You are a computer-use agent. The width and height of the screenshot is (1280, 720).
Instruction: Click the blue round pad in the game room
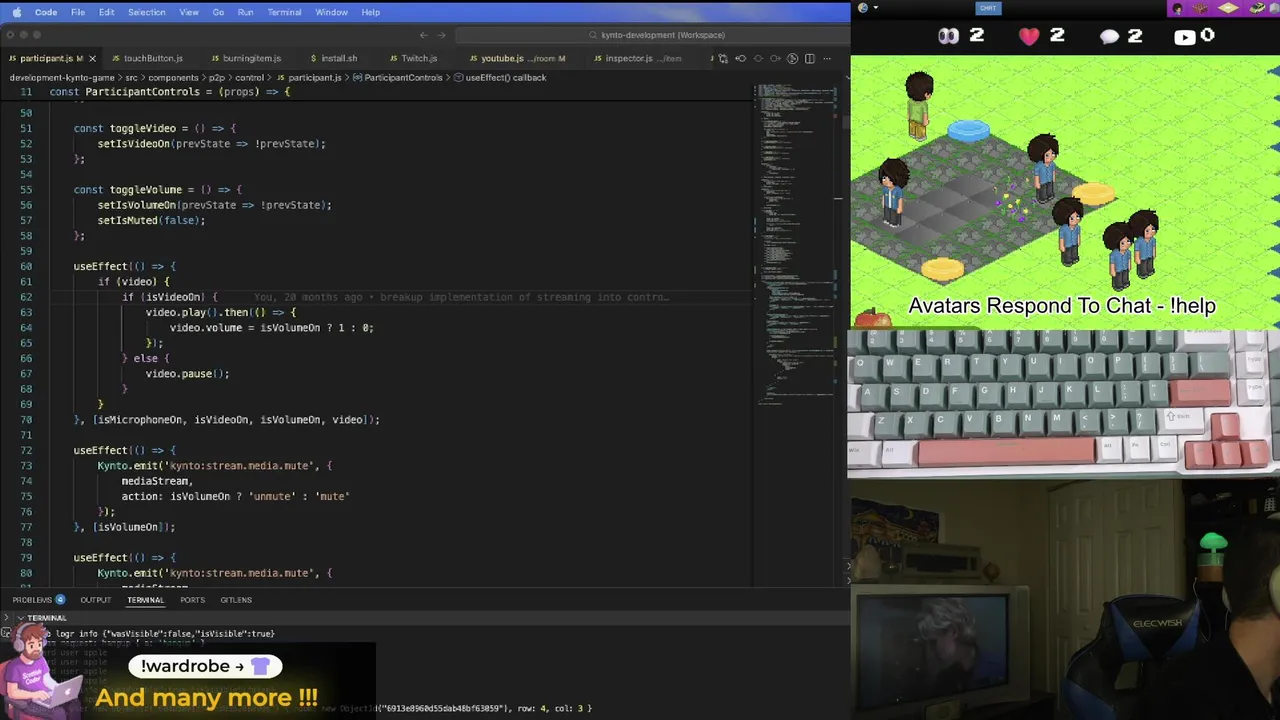pos(968,130)
